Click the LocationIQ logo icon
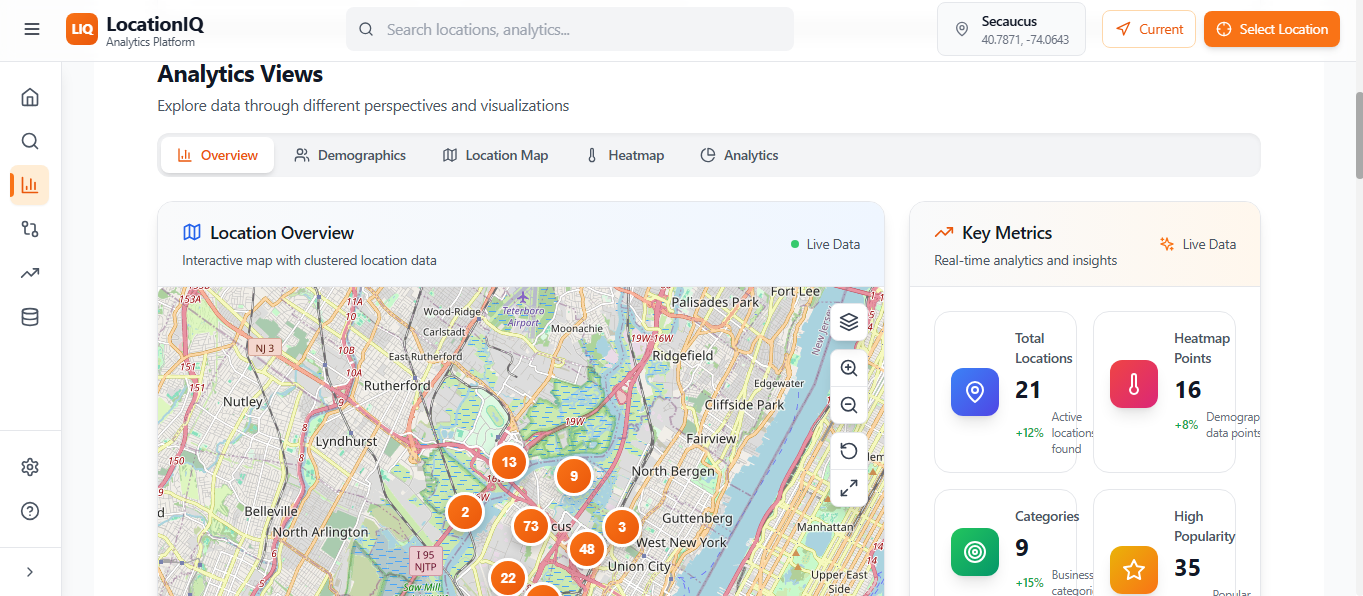 (x=82, y=29)
